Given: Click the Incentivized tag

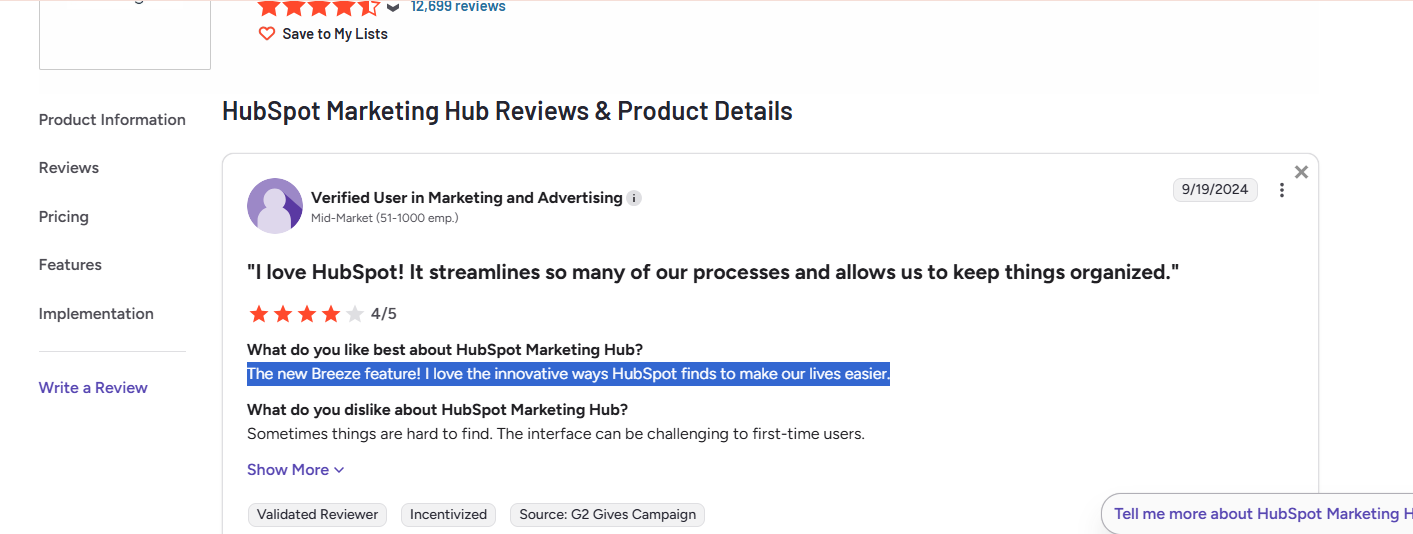Looking at the screenshot, I should click(449, 515).
